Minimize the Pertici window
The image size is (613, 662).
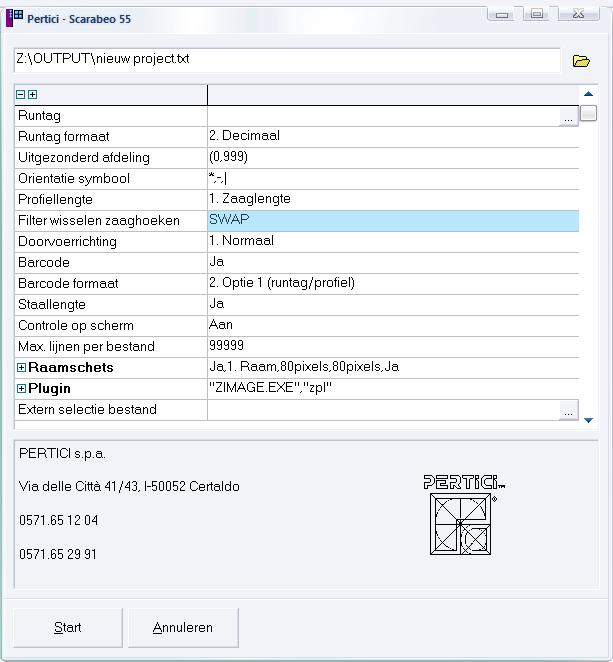[x=502, y=14]
